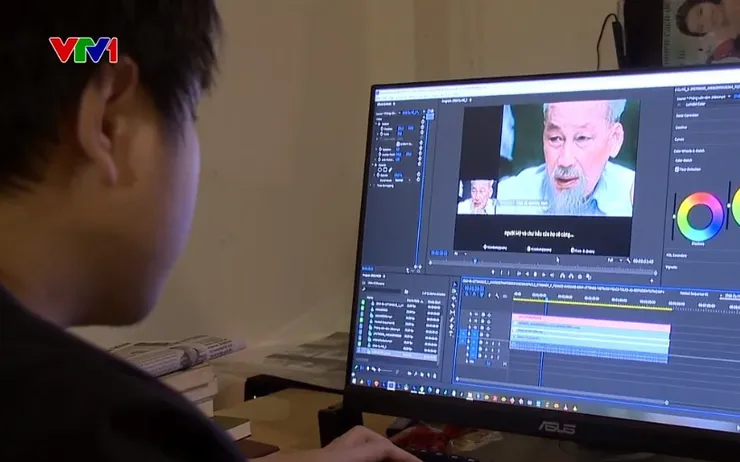Open Program monitor settings wrench

(x=628, y=260)
